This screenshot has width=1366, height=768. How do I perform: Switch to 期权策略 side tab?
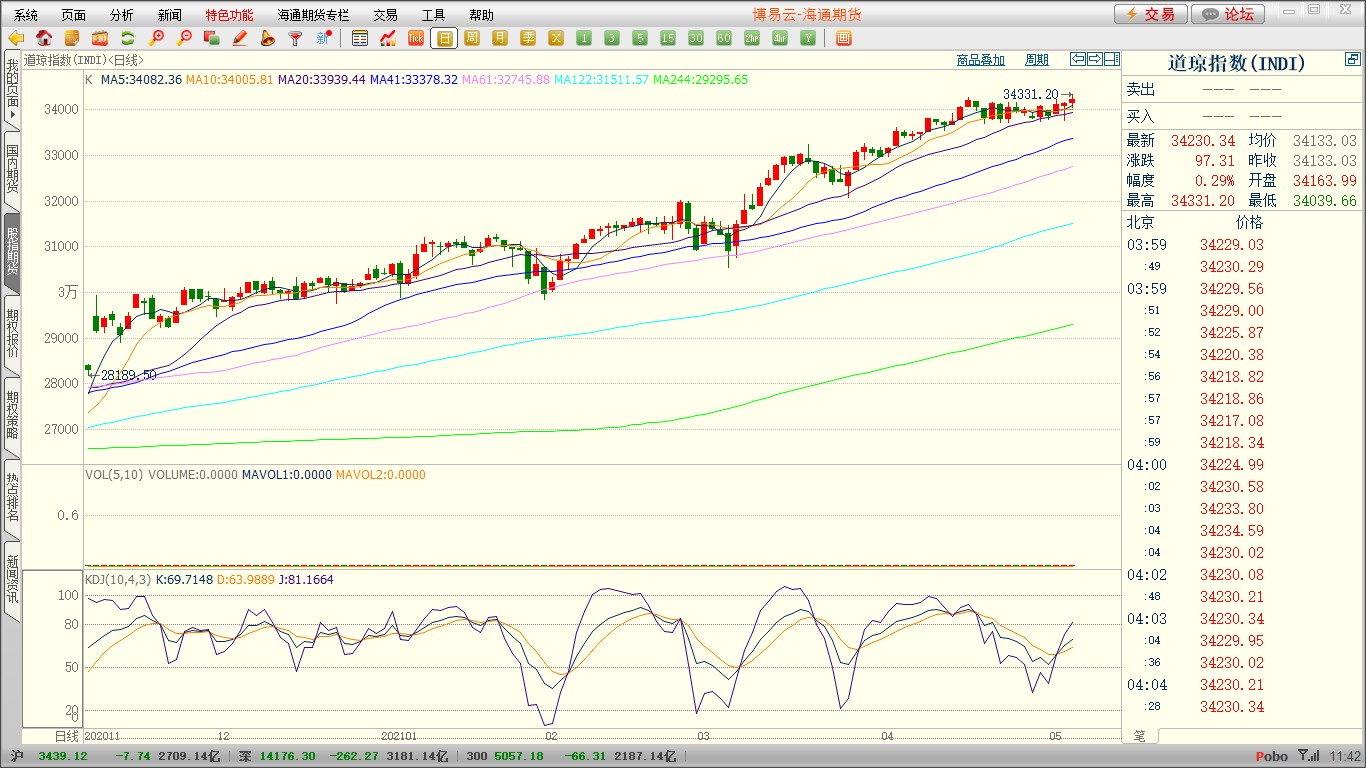click(12, 416)
